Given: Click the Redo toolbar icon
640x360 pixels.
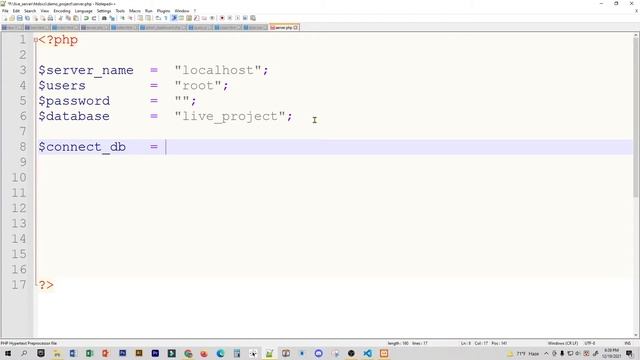Looking at the screenshot, I should 94,18.
